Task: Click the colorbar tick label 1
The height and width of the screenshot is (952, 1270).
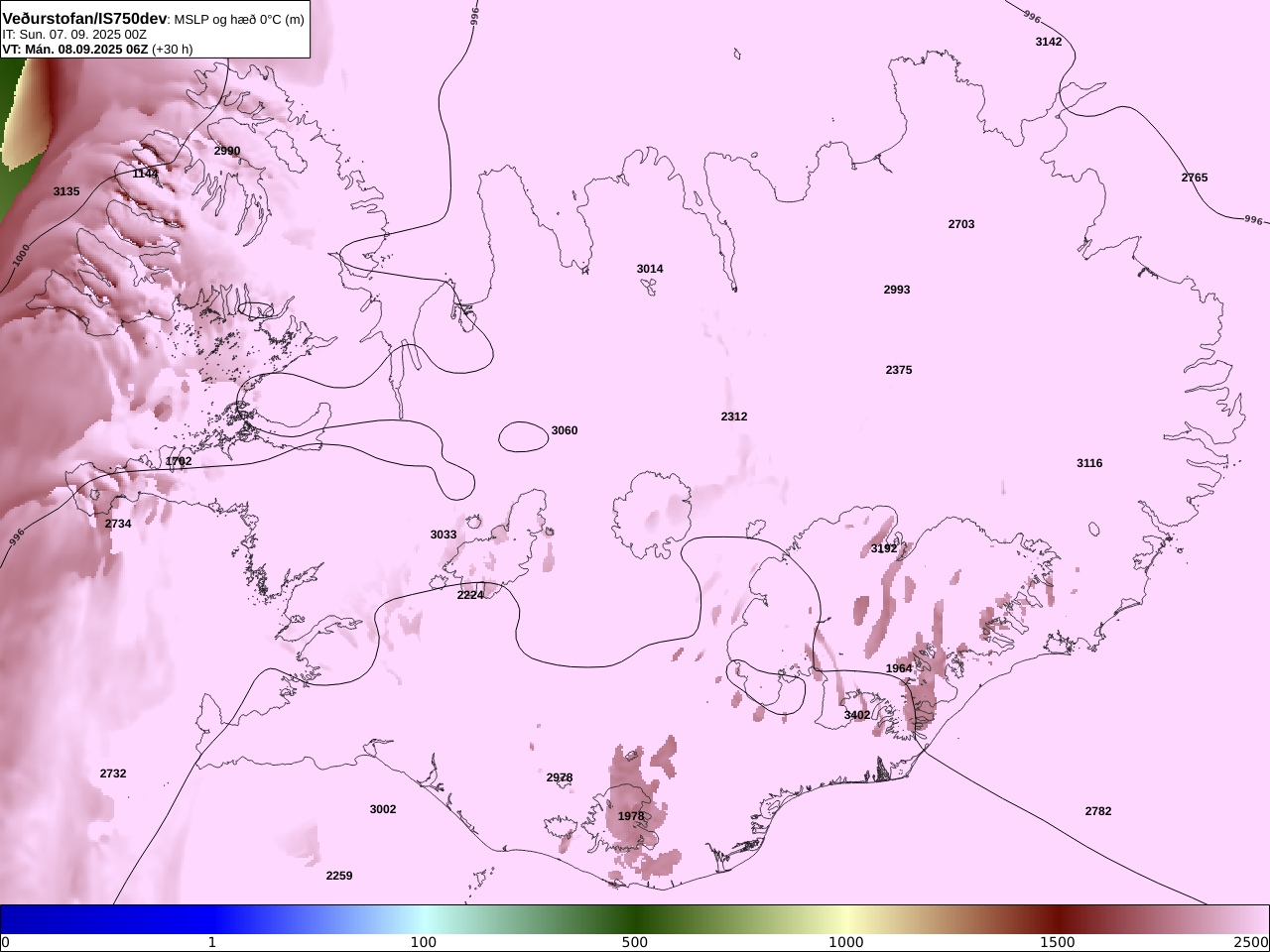Action: (x=211, y=942)
